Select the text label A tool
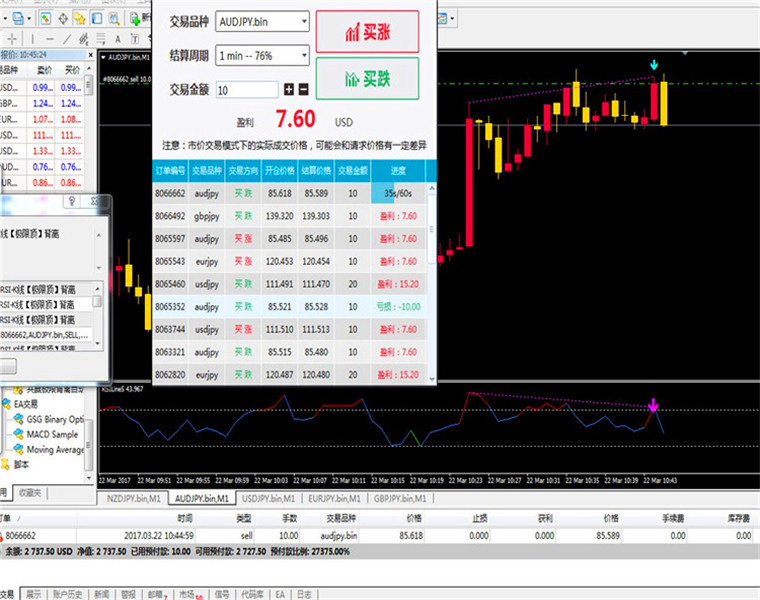The image size is (760, 600). (118, 39)
